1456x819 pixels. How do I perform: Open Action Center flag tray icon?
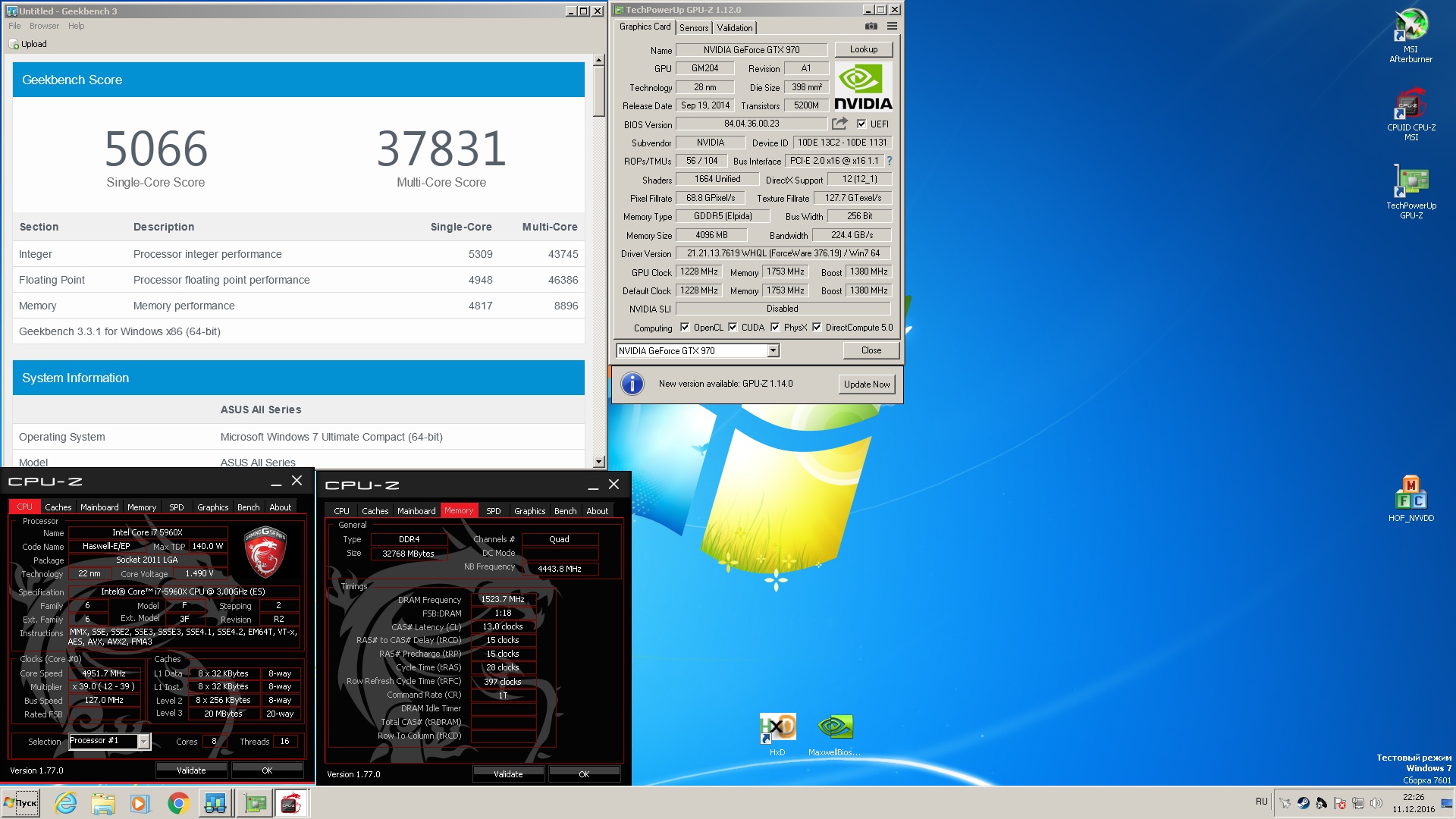tap(1340, 803)
